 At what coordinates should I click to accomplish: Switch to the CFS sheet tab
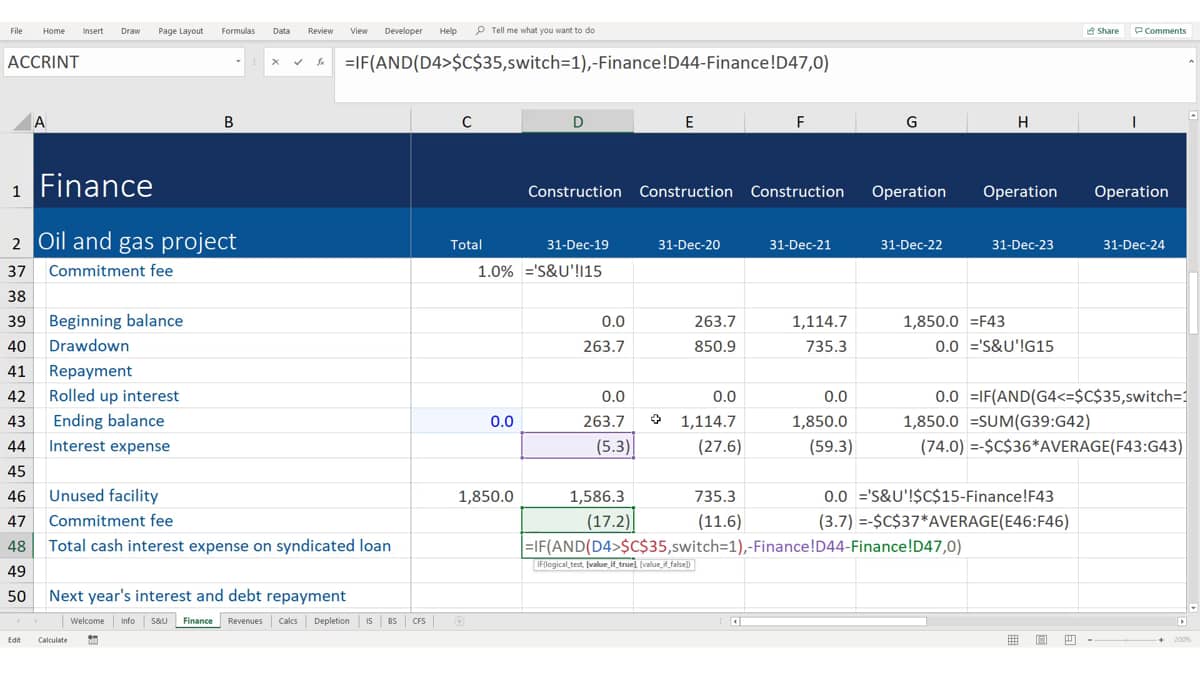click(419, 621)
